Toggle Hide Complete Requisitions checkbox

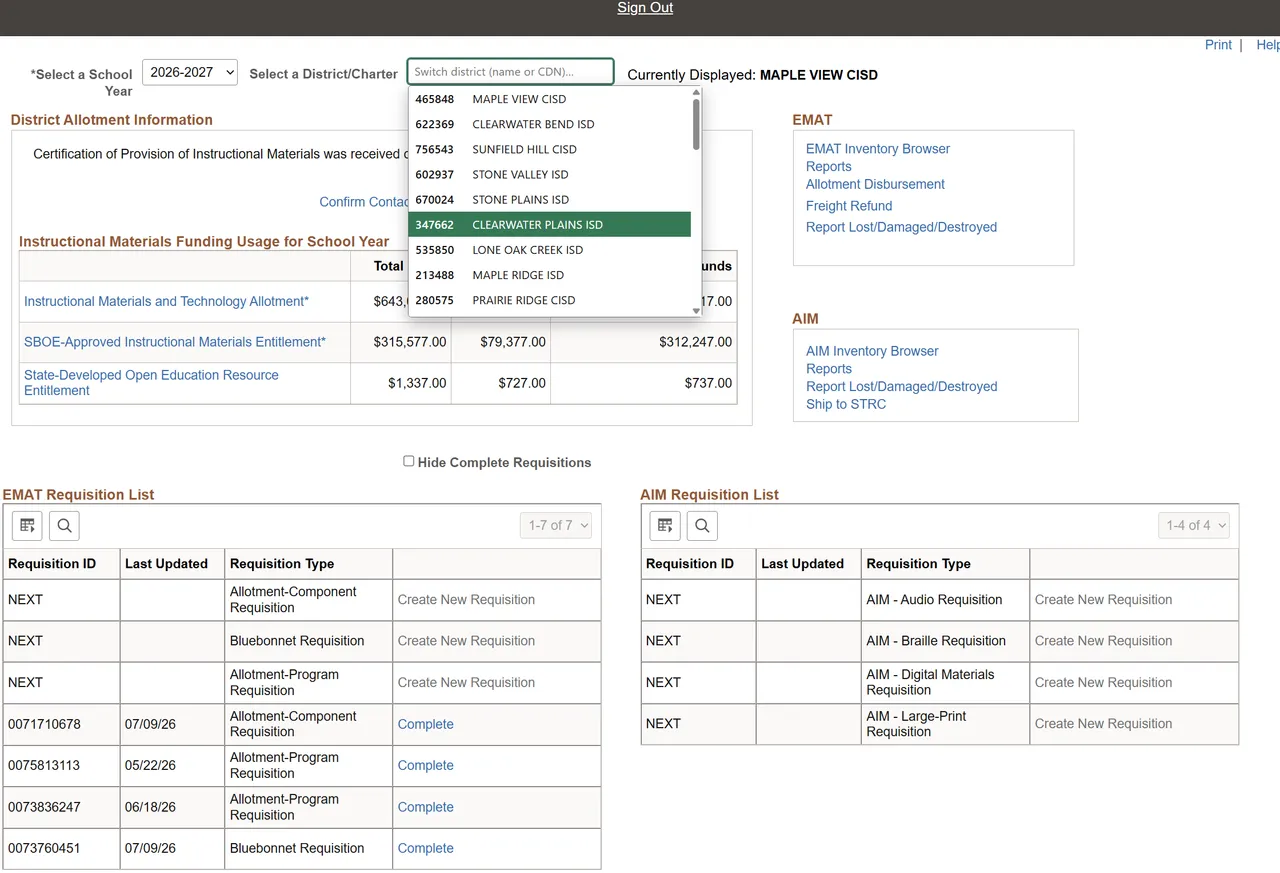408,461
